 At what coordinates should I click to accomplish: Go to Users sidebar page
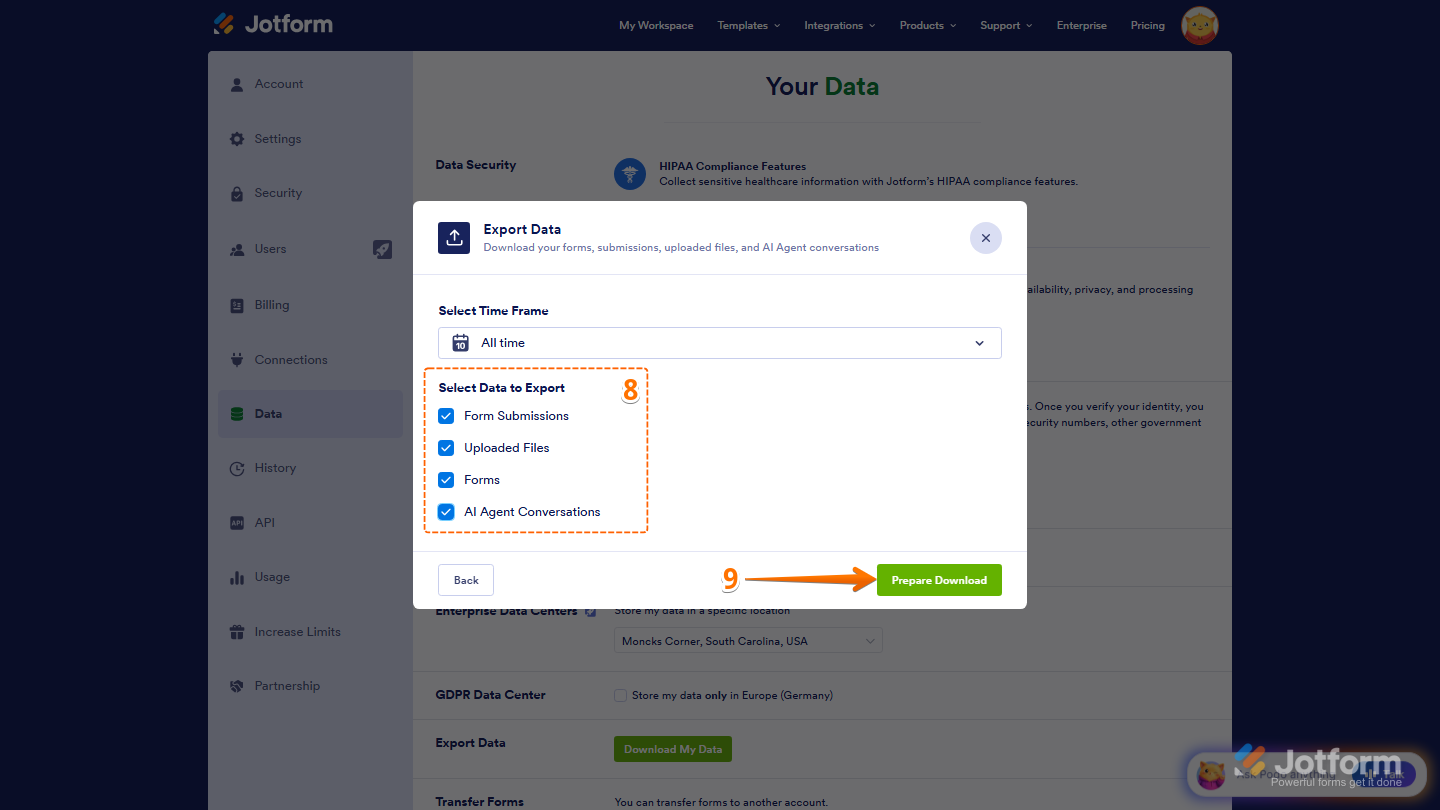click(x=310, y=250)
